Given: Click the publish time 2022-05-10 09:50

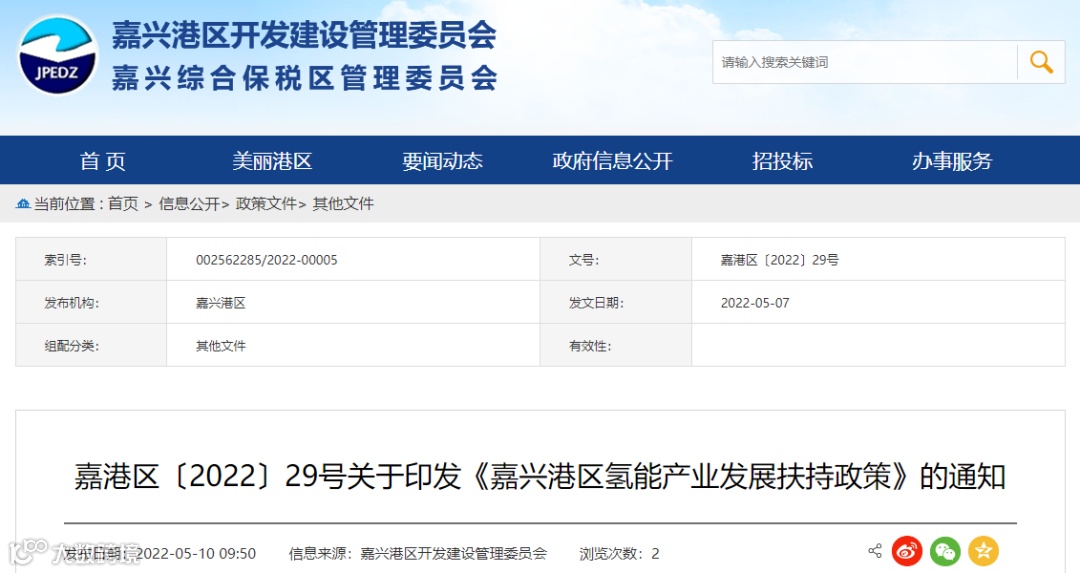Looking at the screenshot, I should 196,554.
